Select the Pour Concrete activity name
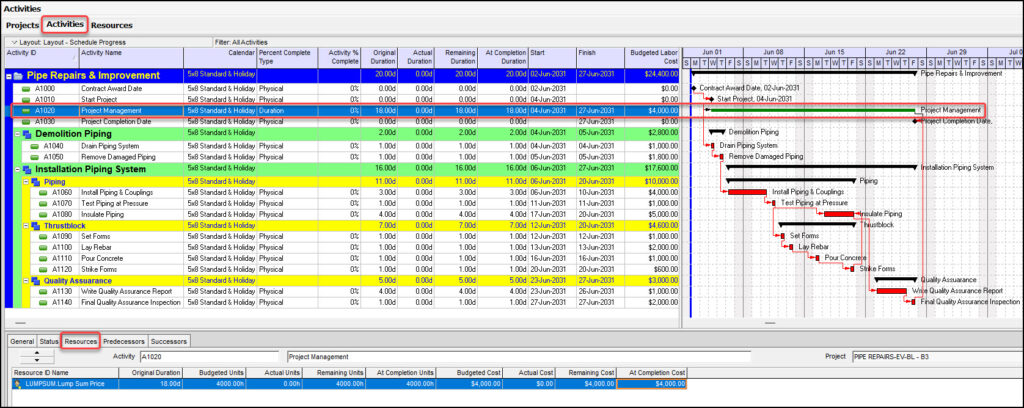This screenshot has height=408, width=1024. click(101, 259)
